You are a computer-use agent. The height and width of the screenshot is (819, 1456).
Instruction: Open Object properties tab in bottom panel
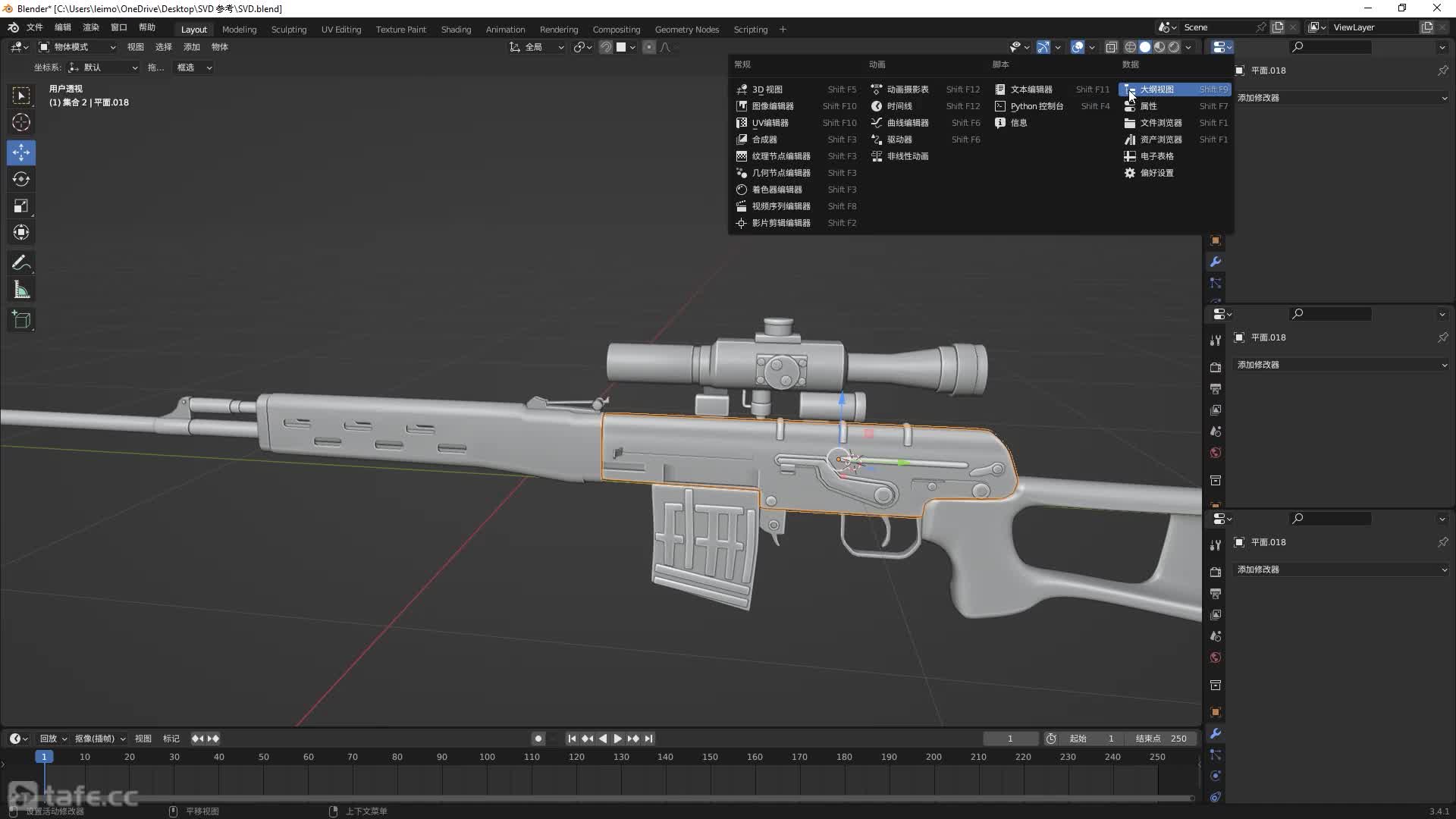click(x=1216, y=712)
